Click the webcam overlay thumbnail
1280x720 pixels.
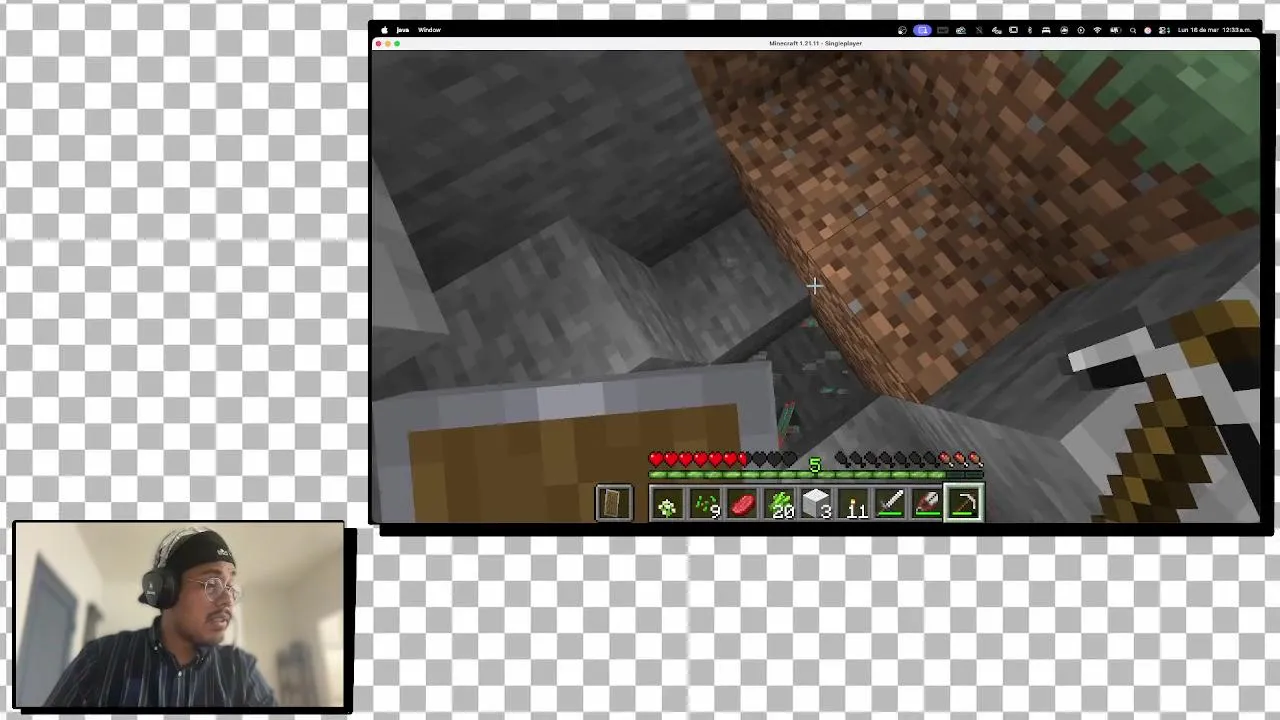tap(180, 617)
